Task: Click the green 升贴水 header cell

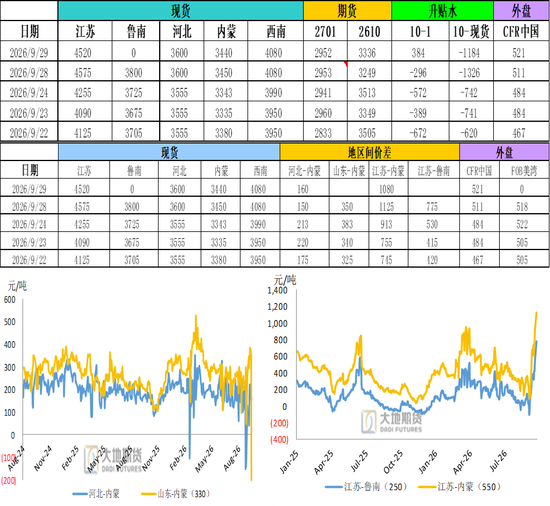Action: pos(442,11)
